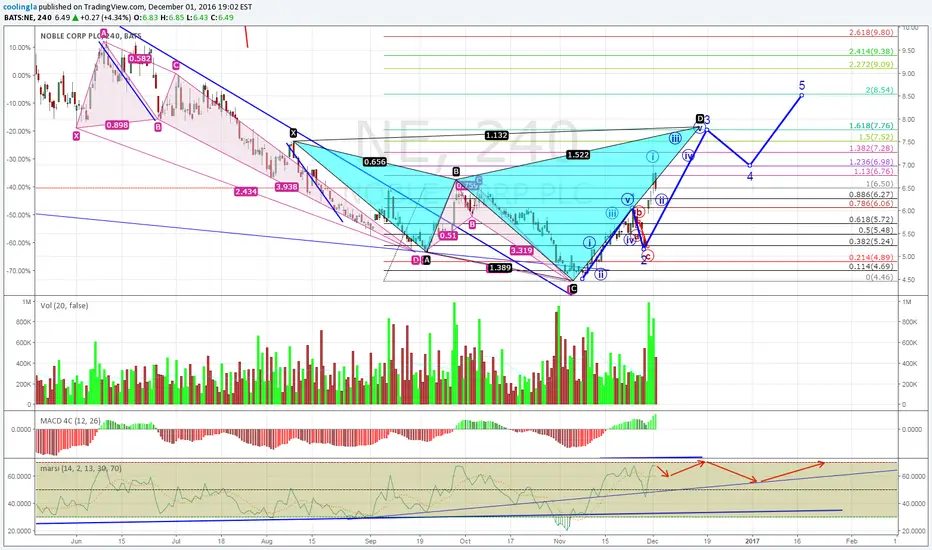
Task: Click the 0.656 harmonic ratio label
Action: pyautogui.click(x=374, y=161)
